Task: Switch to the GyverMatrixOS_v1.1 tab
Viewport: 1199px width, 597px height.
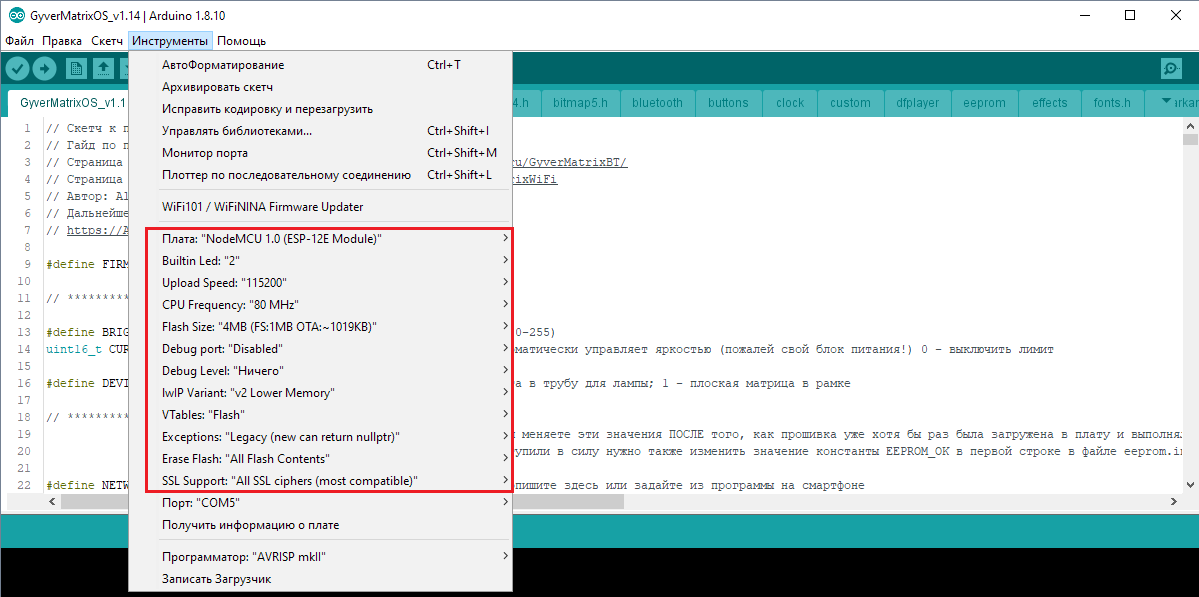Action: click(69, 102)
